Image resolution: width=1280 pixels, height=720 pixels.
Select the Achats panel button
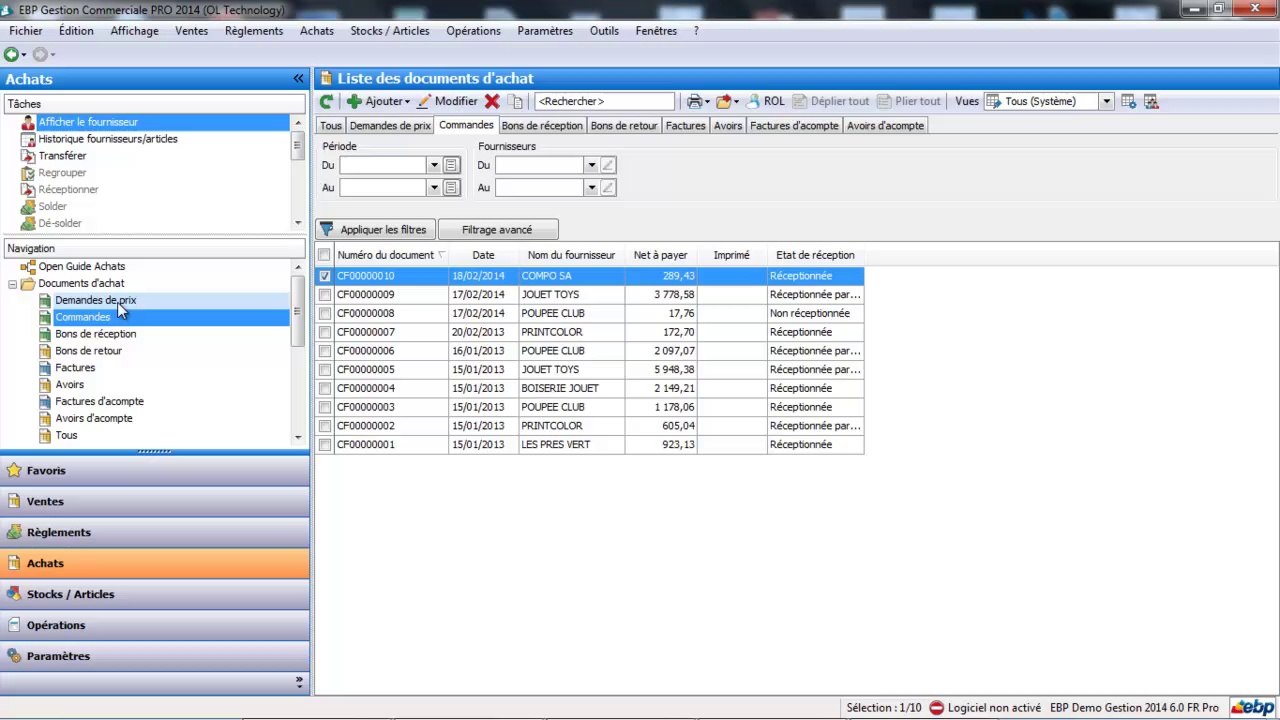coord(154,563)
